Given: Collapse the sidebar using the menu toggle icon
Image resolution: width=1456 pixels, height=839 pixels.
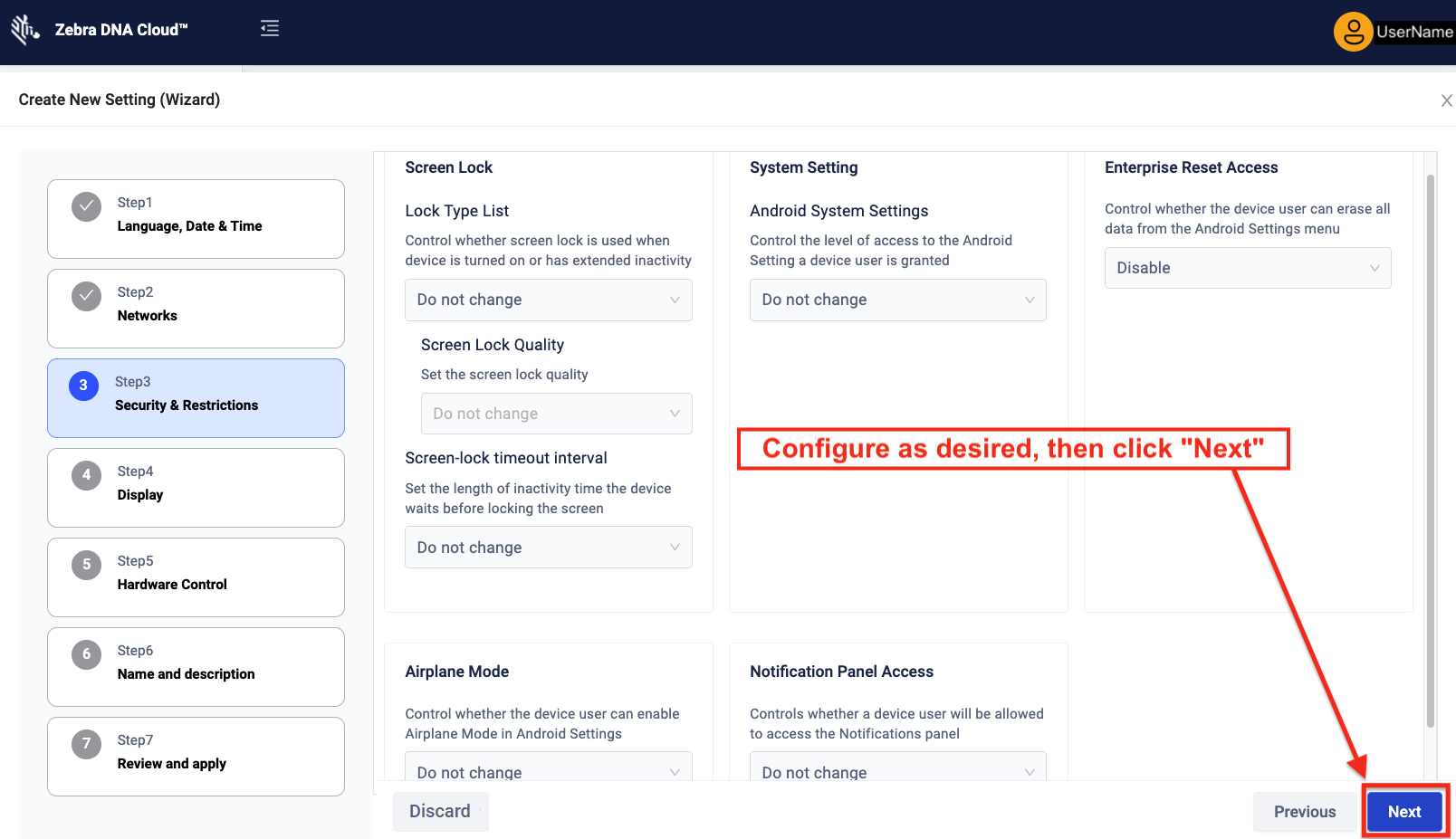Looking at the screenshot, I should (x=270, y=29).
